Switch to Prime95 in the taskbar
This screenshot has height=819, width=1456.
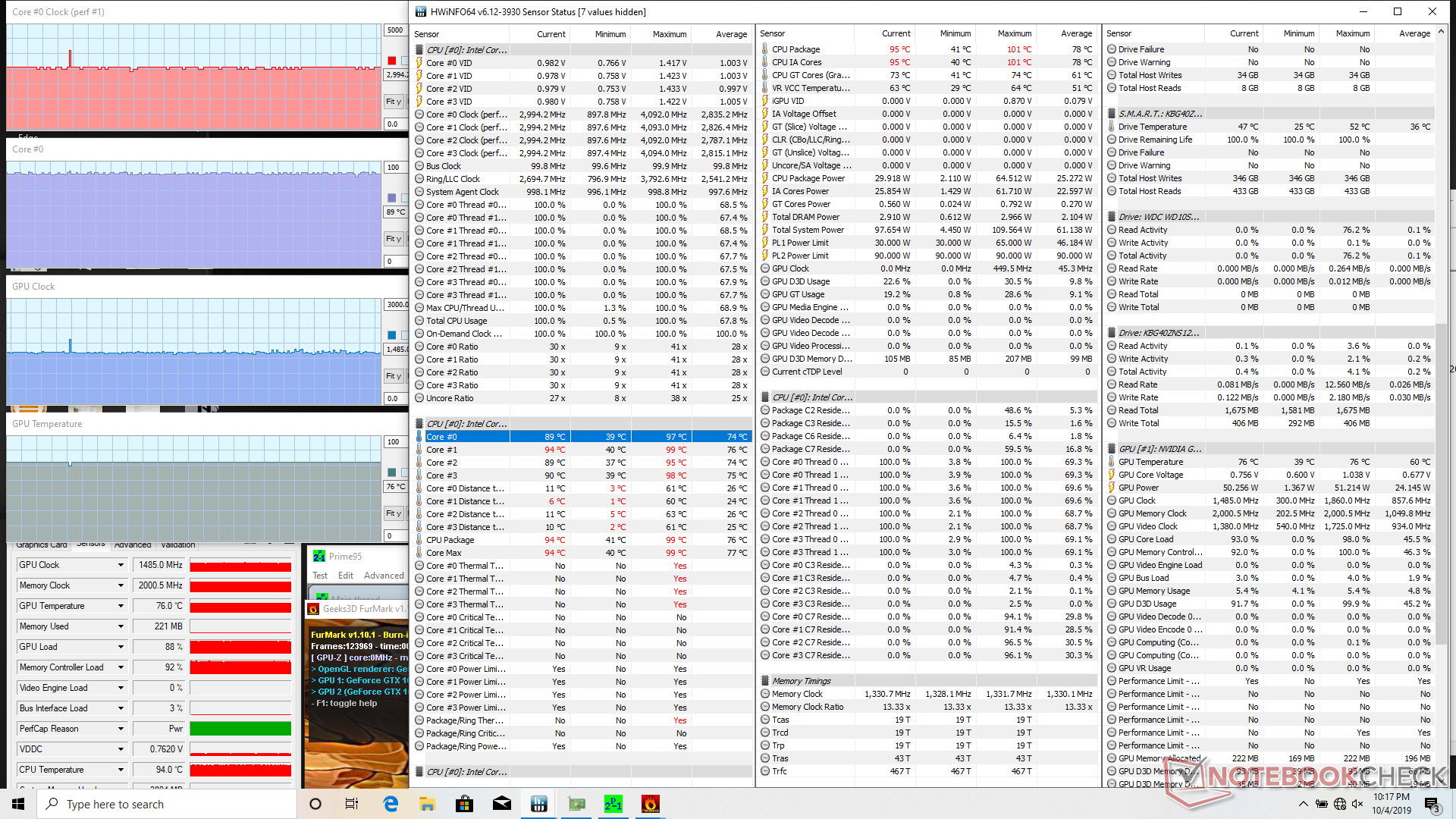(613, 804)
